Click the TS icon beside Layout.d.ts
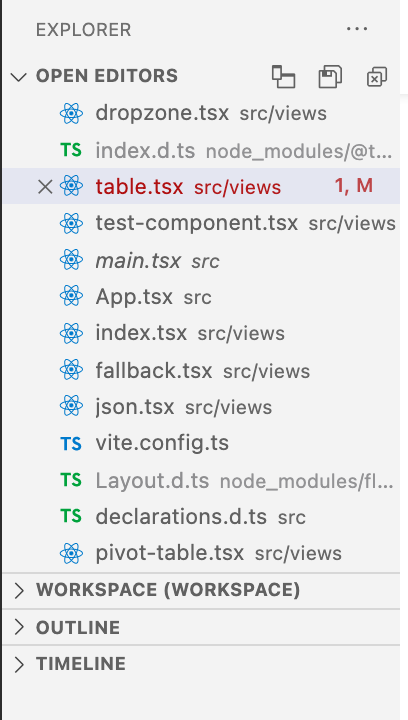This screenshot has width=408, height=720. pyautogui.click(x=71, y=480)
